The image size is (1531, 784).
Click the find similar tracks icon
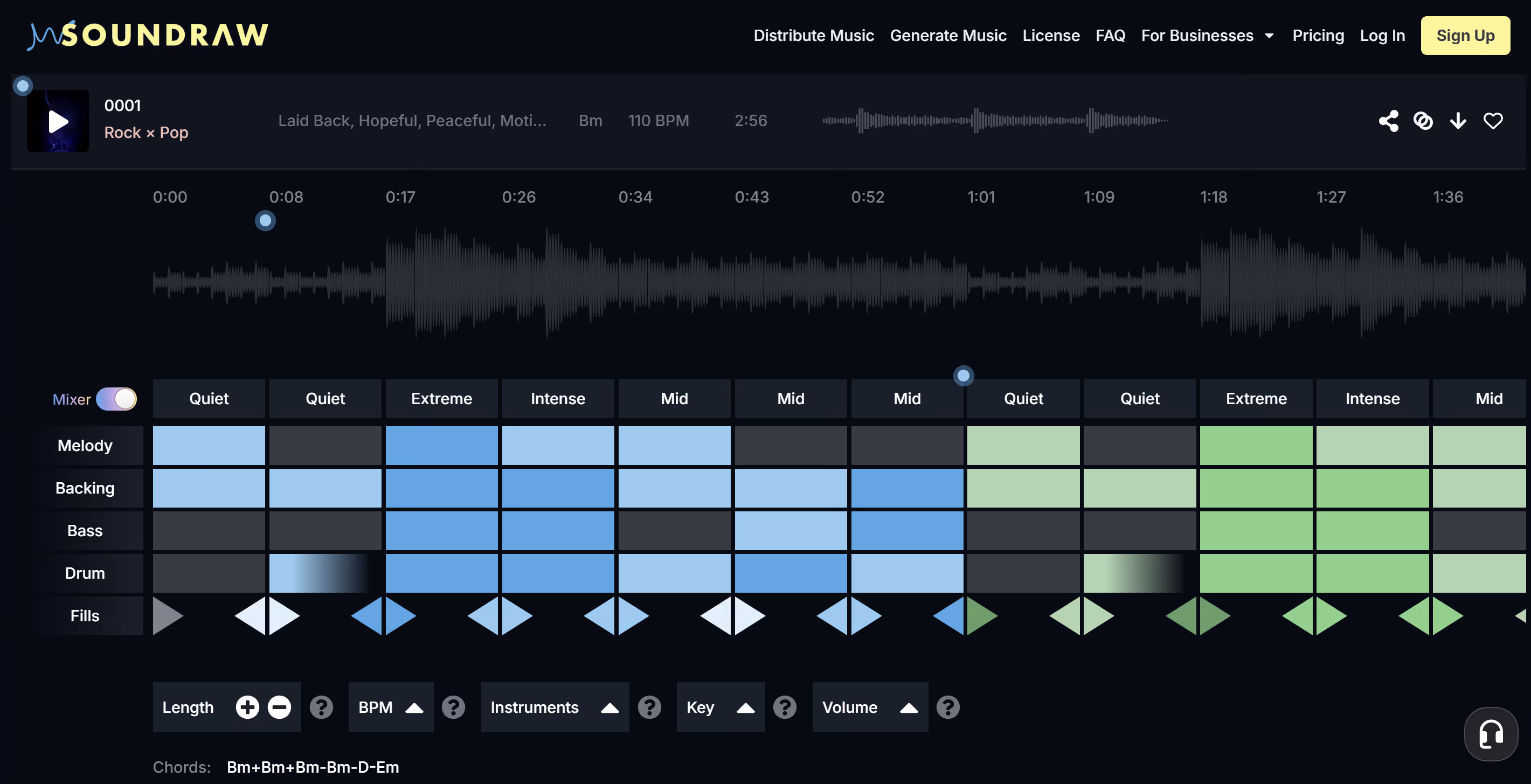click(1423, 121)
